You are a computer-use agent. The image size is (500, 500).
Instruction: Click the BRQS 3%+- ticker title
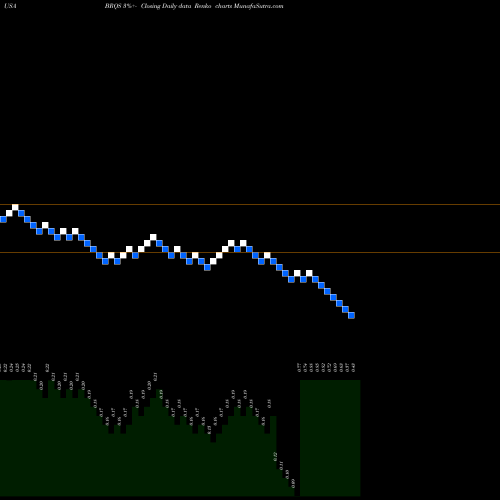coord(121,6)
